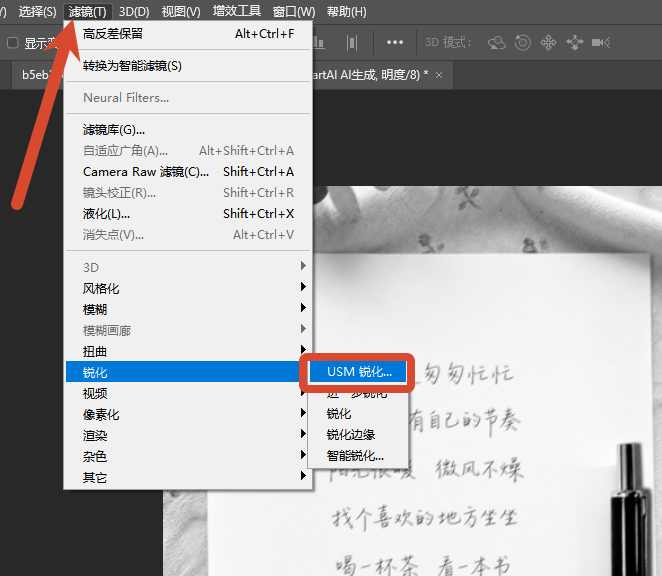
Task: Expand the 渲染 submenu
Action: tap(188, 435)
